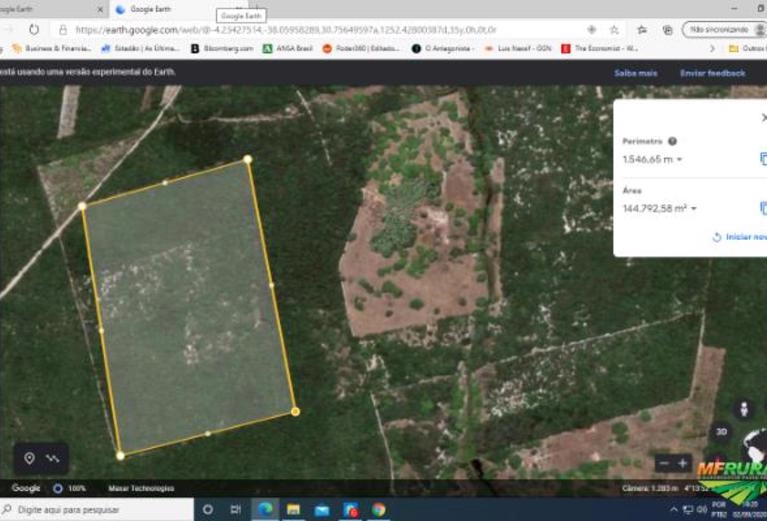
Task: Close the measurement panel
Action: click(x=764, y=117)
